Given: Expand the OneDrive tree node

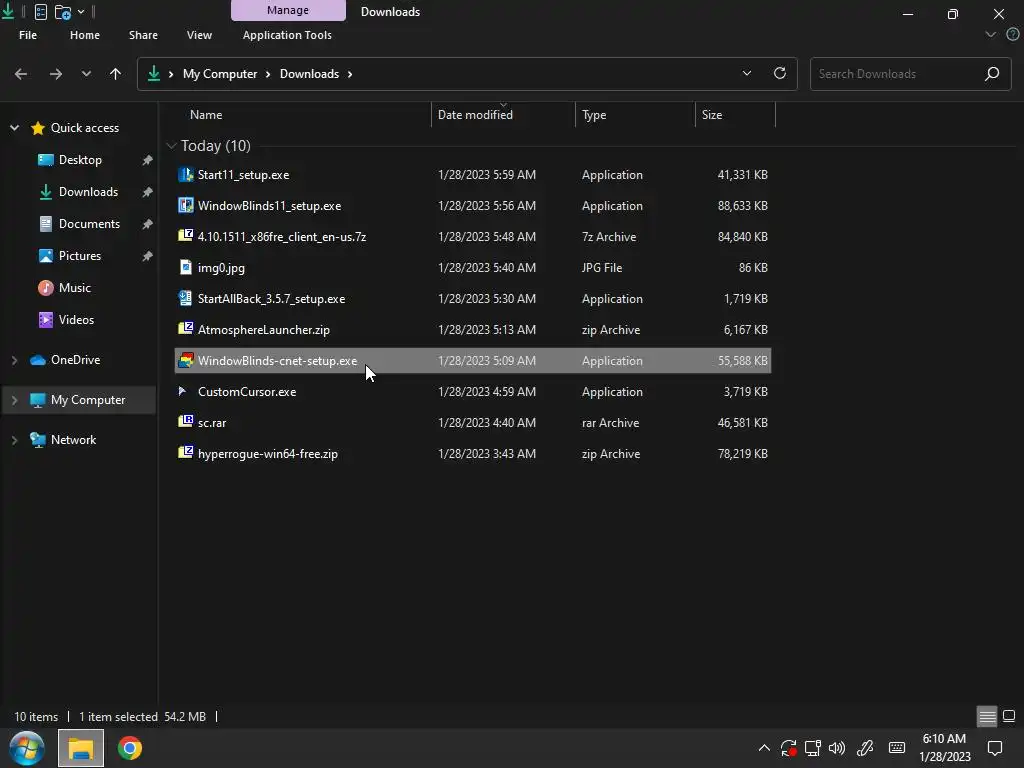Looking at the screenshot, I should 14,360.
